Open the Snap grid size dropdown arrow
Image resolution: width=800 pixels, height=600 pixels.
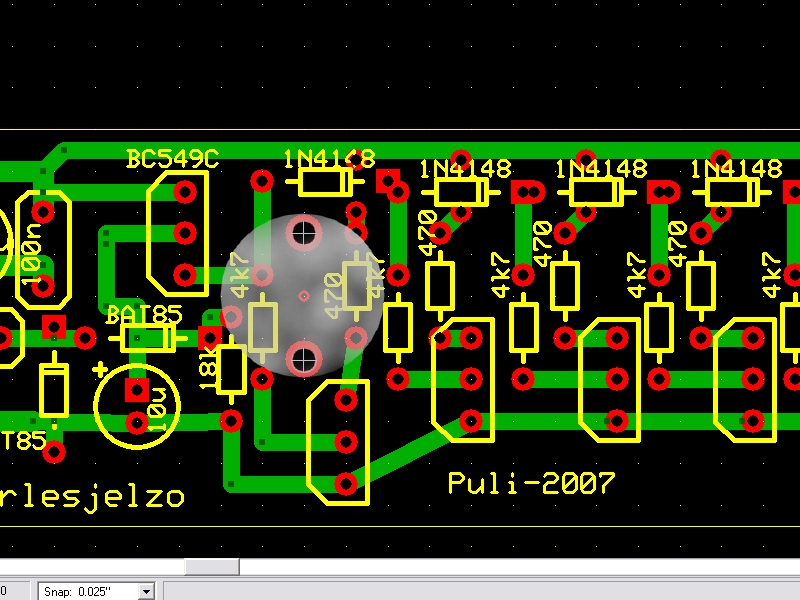tap(146, 591)
